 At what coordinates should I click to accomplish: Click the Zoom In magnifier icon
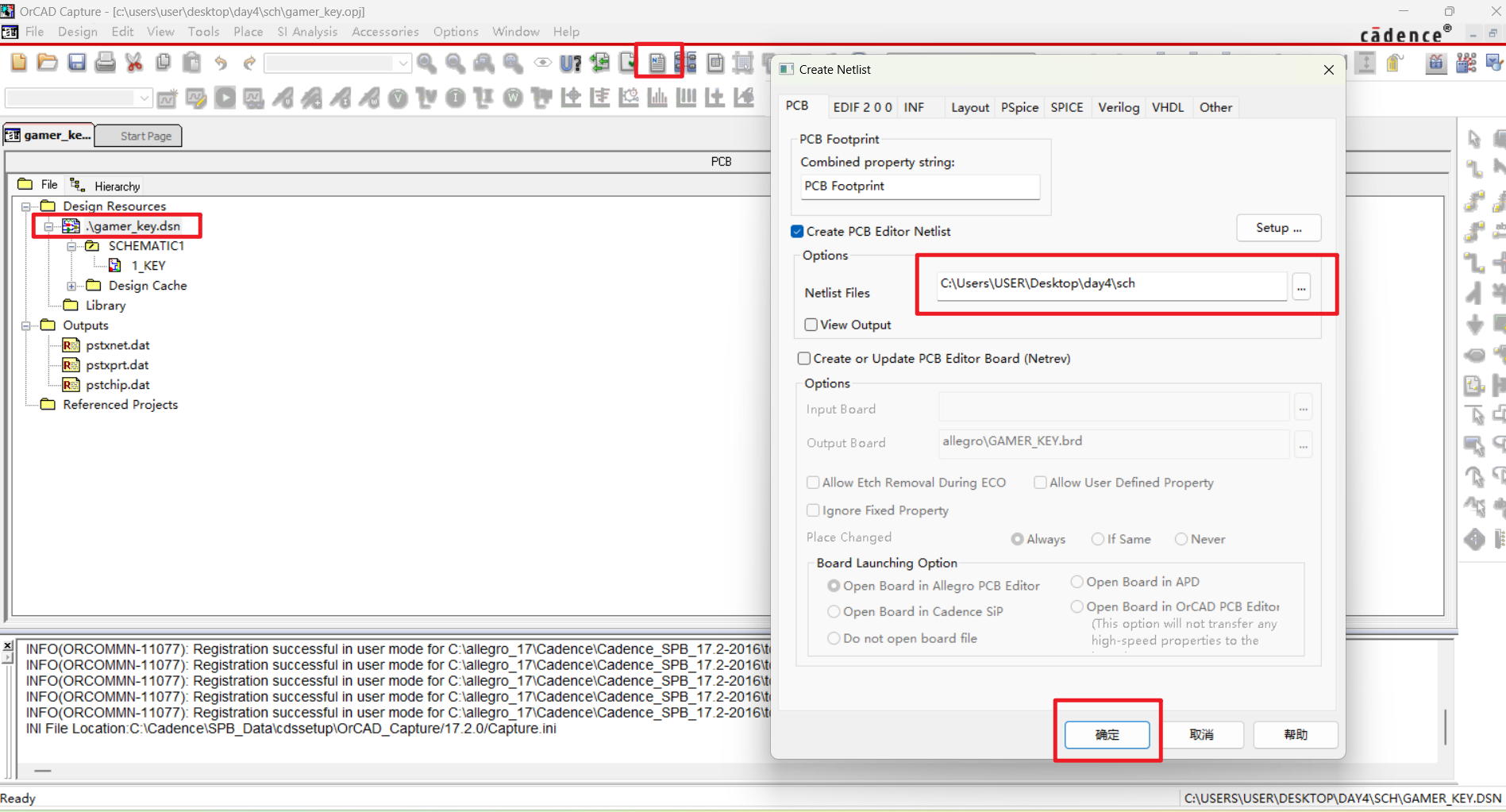[x=427, y=63]
